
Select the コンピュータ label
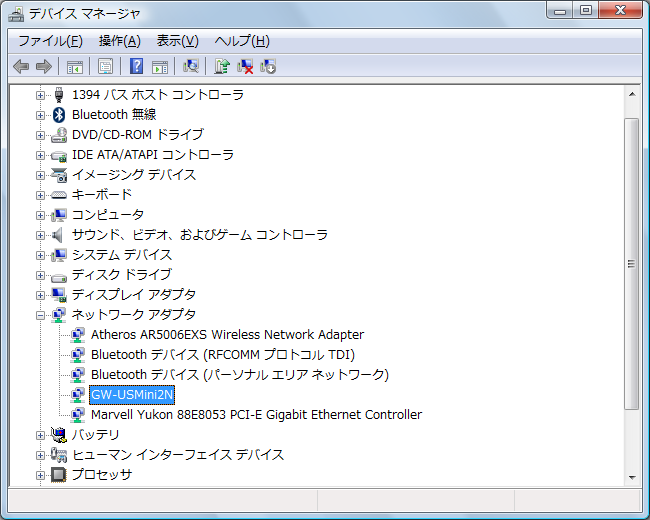tap(108, 215)
